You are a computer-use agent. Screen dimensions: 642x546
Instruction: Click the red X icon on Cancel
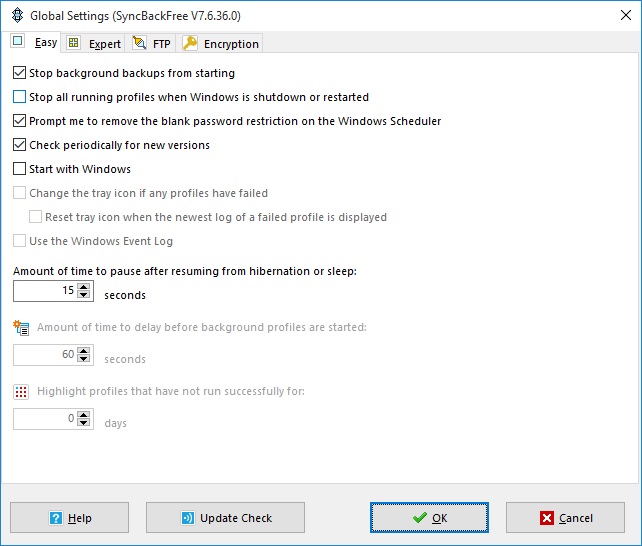(547, 518)
